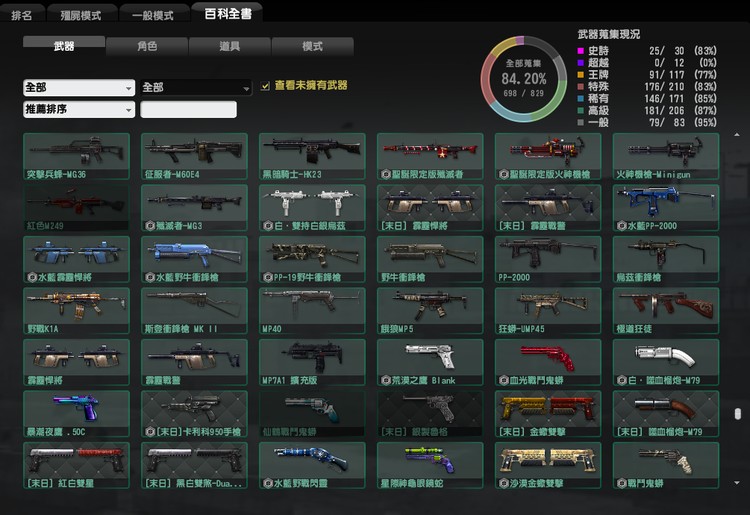Screen dimensions: 750x515
Task: Open the 模式 category tab
Action: 312,46
